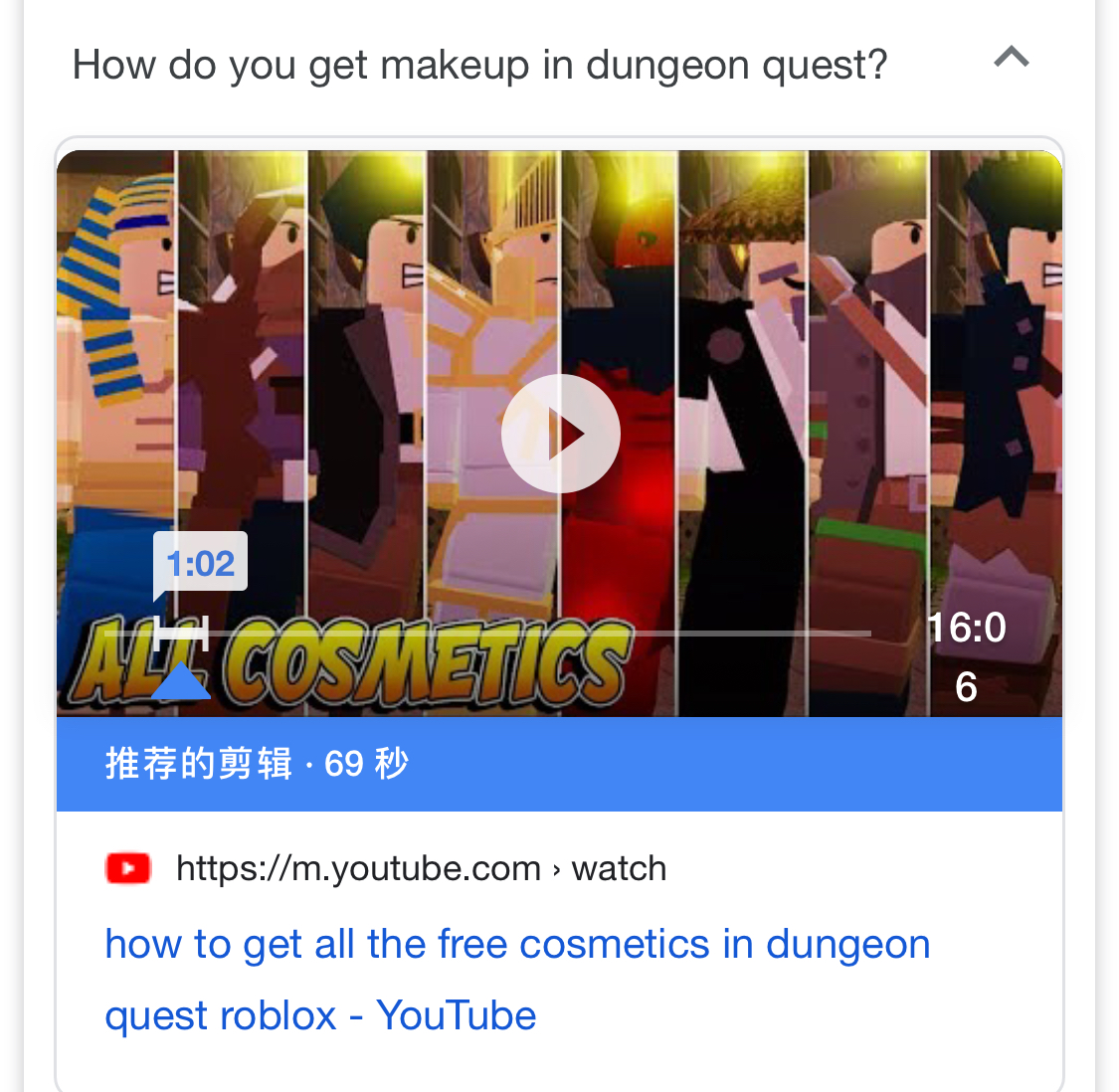
Task: Collapse the makeup question with the chevron
Action: coord(1012,57)
